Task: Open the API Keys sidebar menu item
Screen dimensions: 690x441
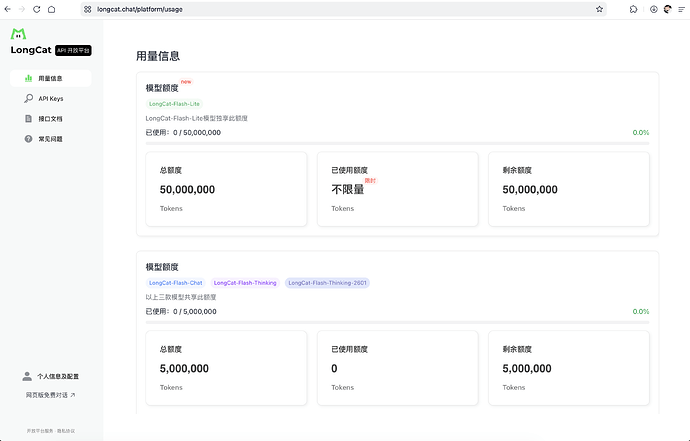Action: 51,99
